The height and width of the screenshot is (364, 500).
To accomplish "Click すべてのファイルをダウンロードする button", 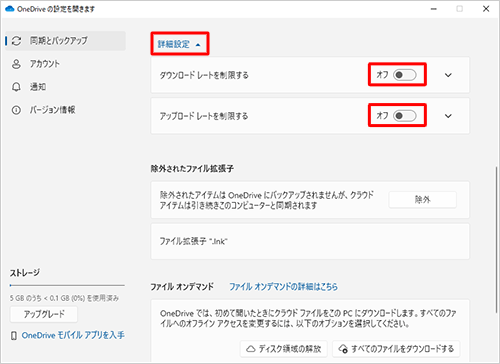I will pos(396,349).
